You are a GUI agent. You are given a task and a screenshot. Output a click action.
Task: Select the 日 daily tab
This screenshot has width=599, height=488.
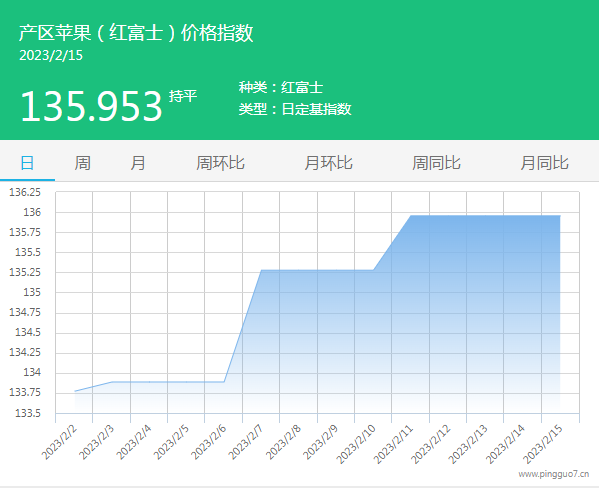click(x=27, y=163)
